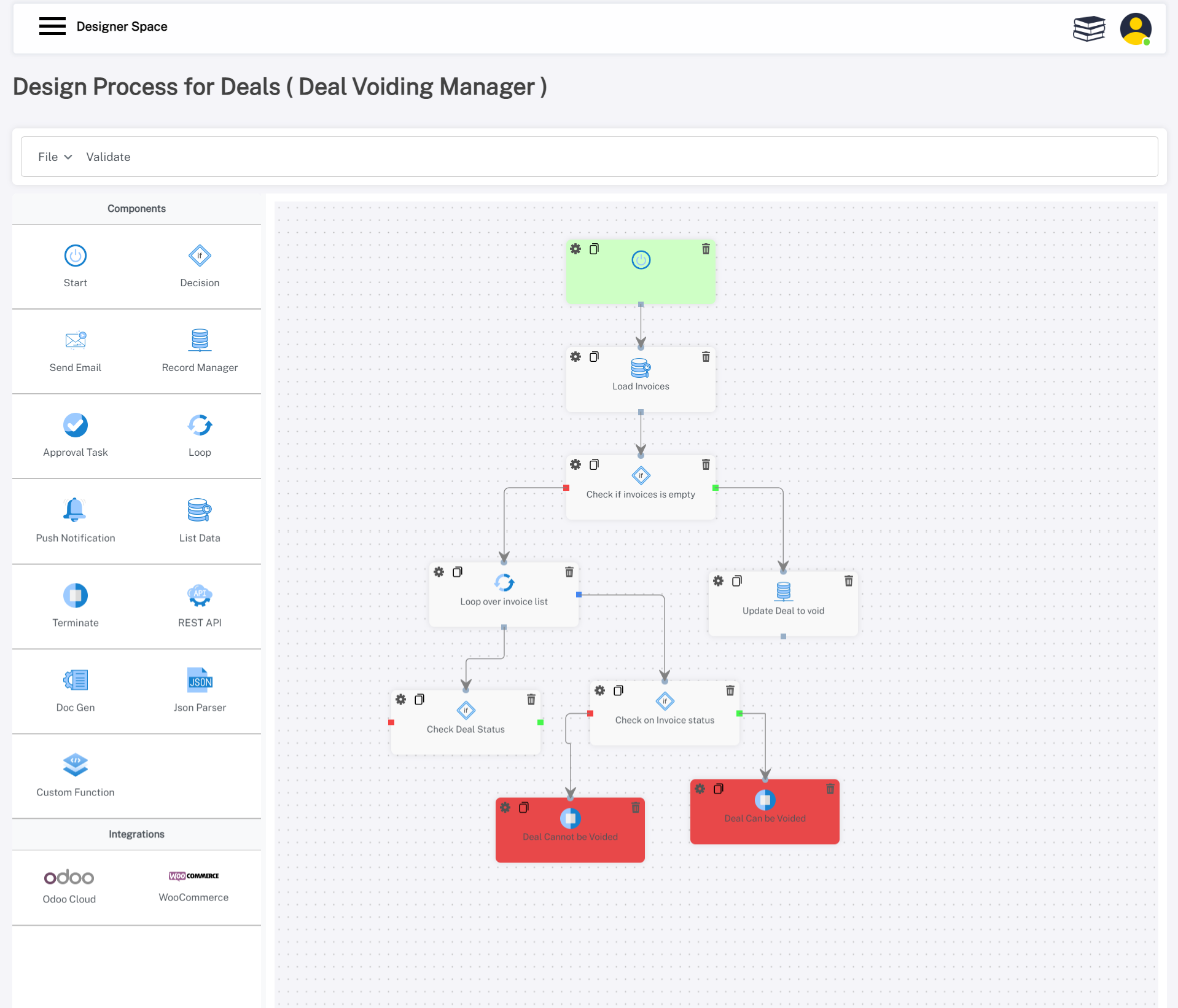Select the Custom Function component

[76, 765]
